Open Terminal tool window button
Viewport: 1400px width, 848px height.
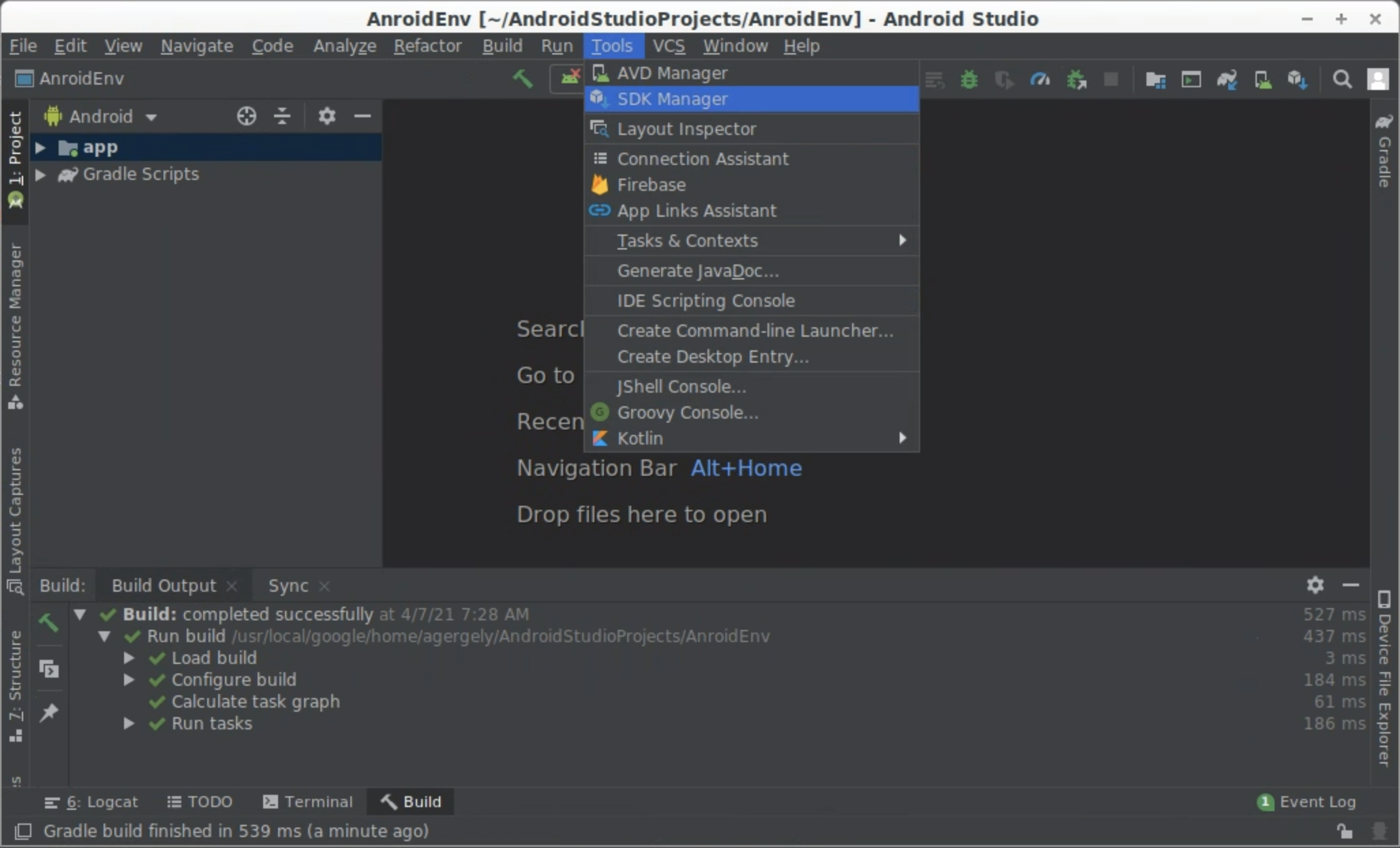click(308, 802)
